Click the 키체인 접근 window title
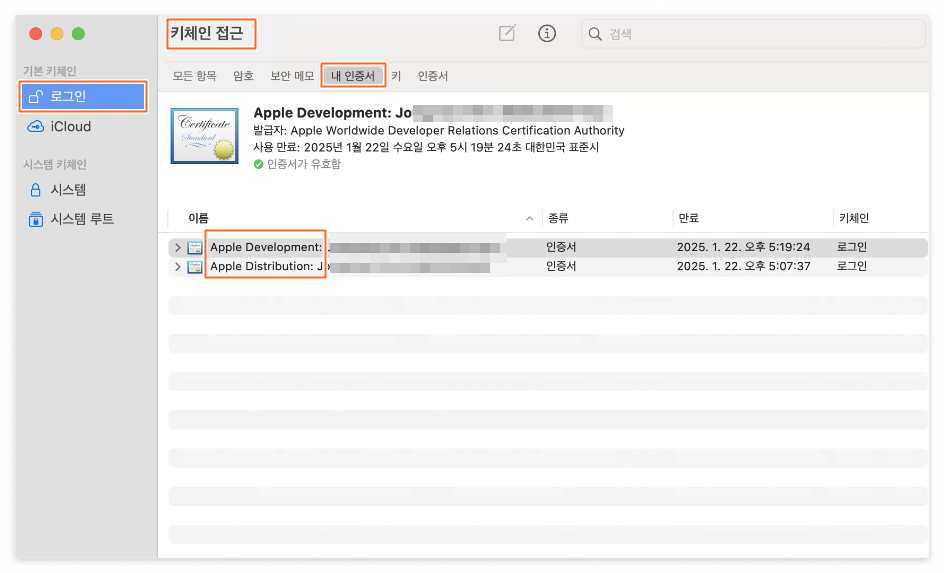The image size is (944, 573). pyautogui.click(x=206, y=33)
